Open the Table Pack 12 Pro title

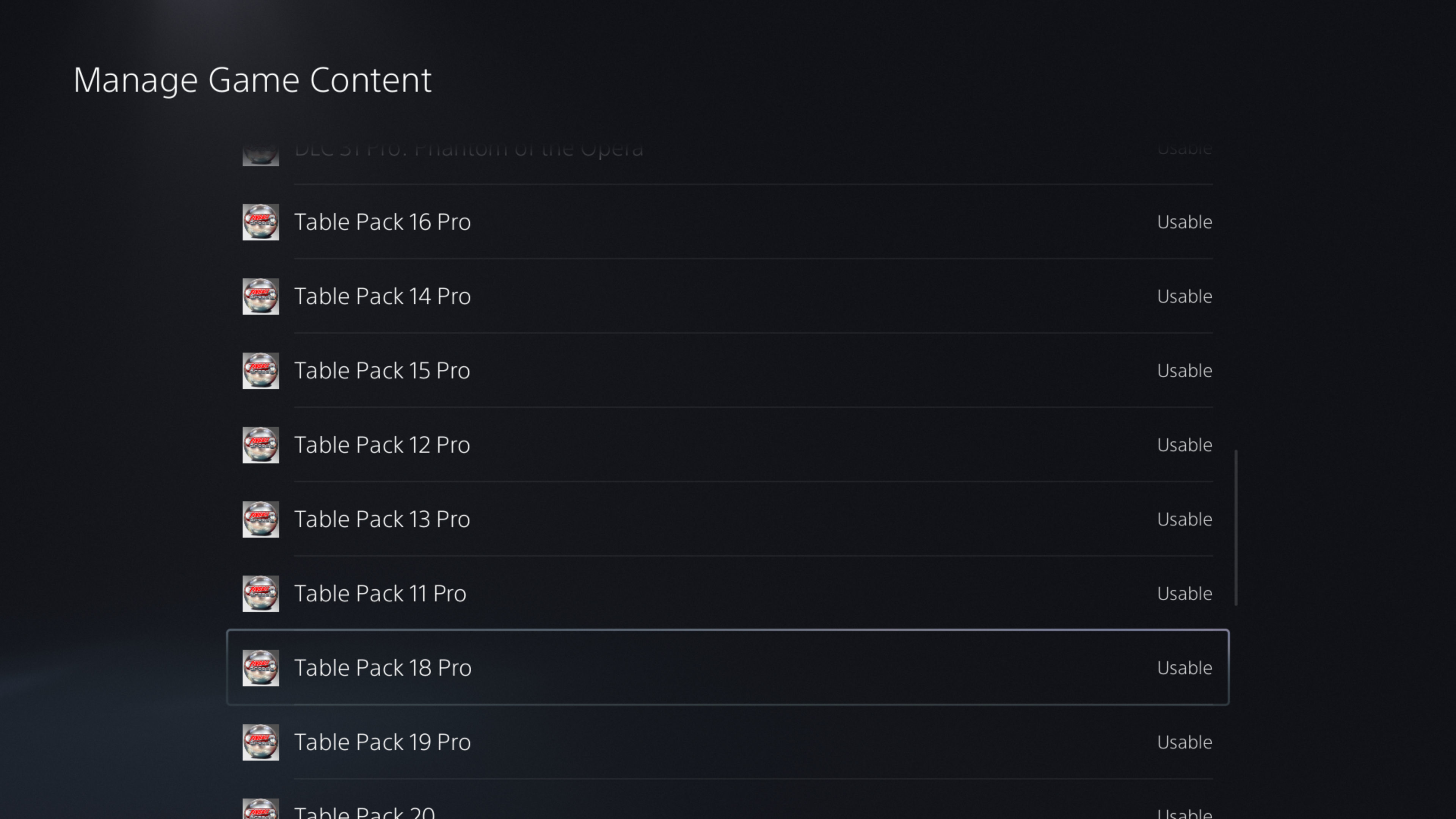[381, 445]
